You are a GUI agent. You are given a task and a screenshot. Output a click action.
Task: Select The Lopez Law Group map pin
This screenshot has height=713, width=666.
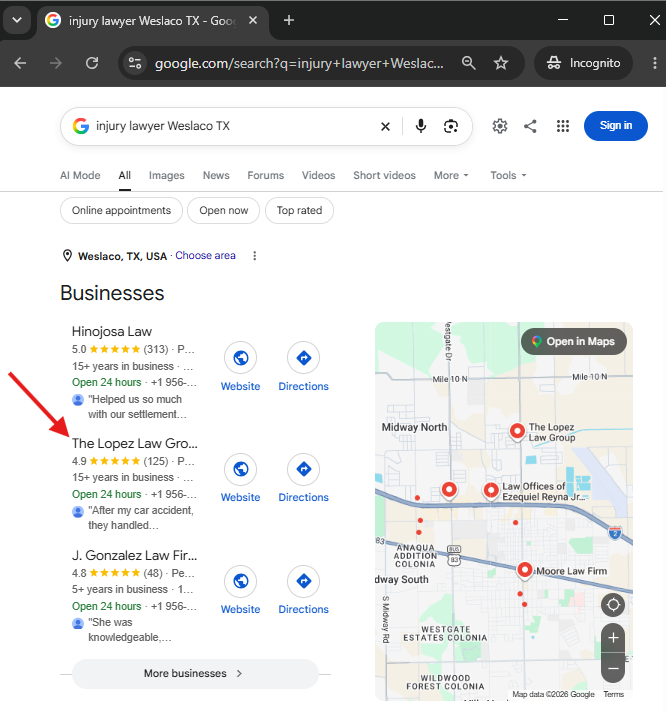(517, 431)
